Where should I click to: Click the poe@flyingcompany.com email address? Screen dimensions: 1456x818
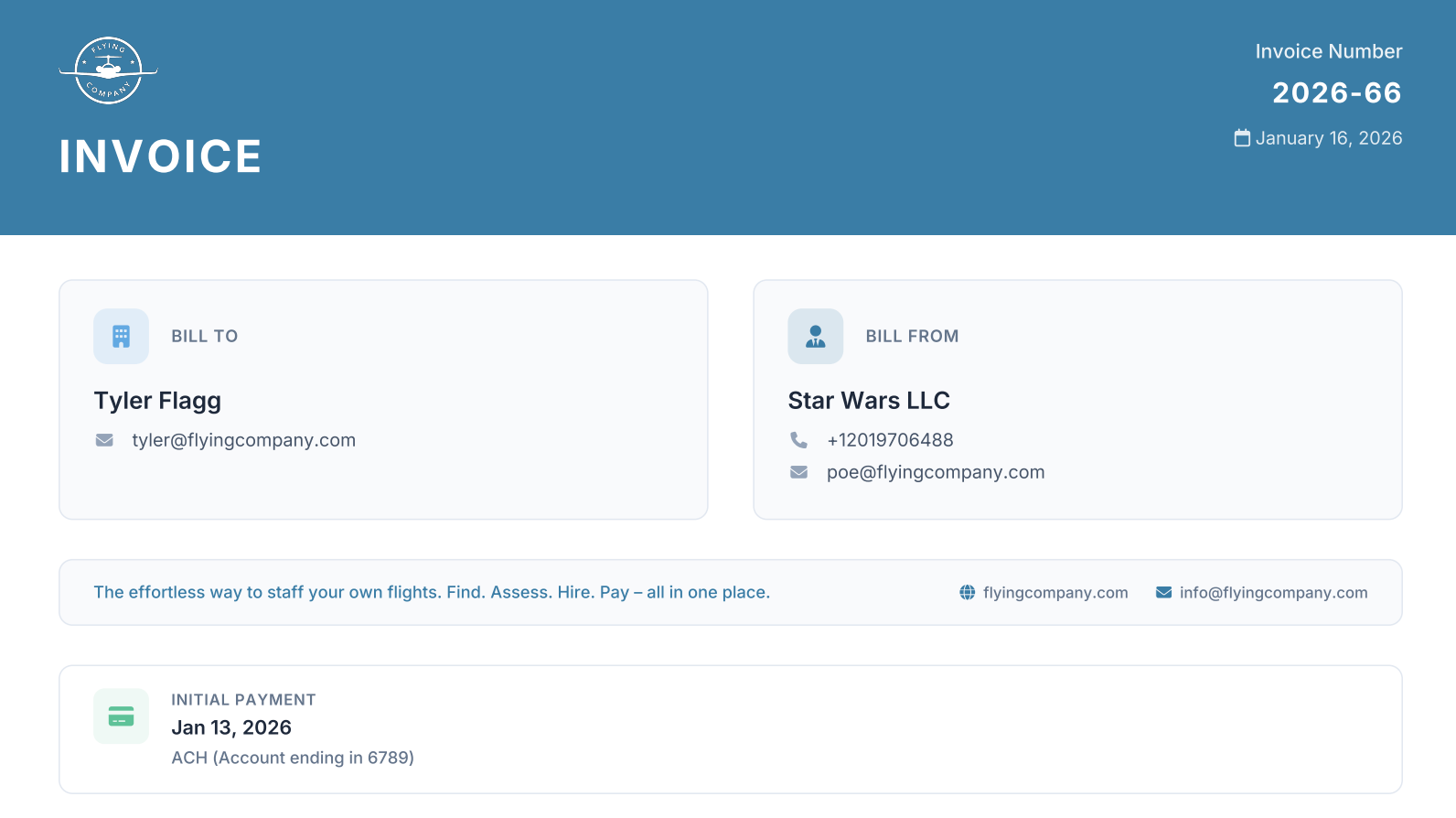click(x=935, y=472)
